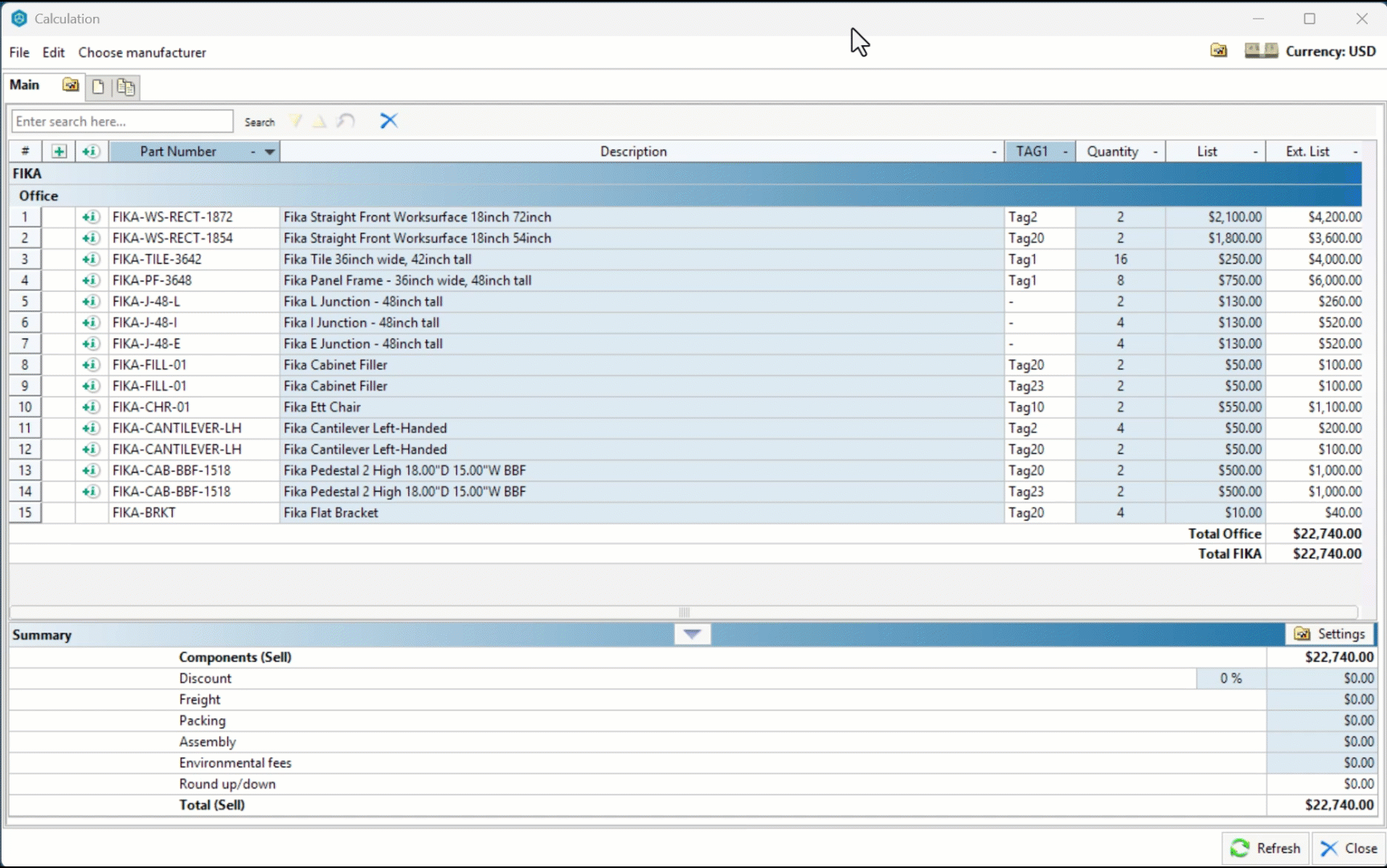Open the Part Number column dropdown arrow

[270, 152]
